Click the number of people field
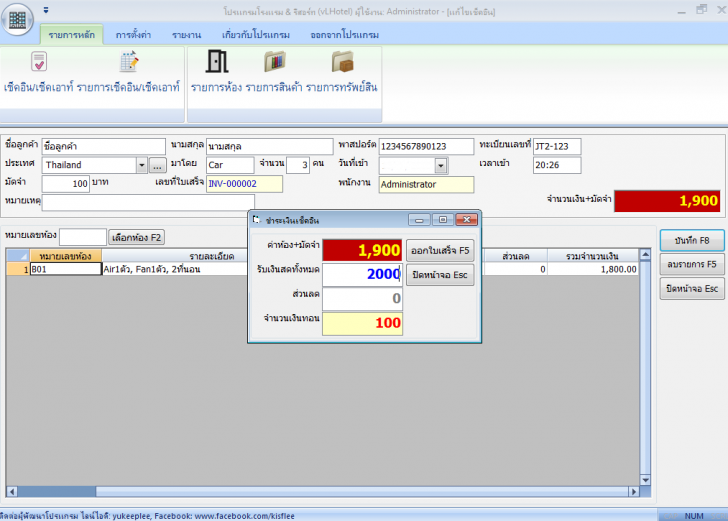Viewport: 728px width, 521px height. tap(298, 165)
